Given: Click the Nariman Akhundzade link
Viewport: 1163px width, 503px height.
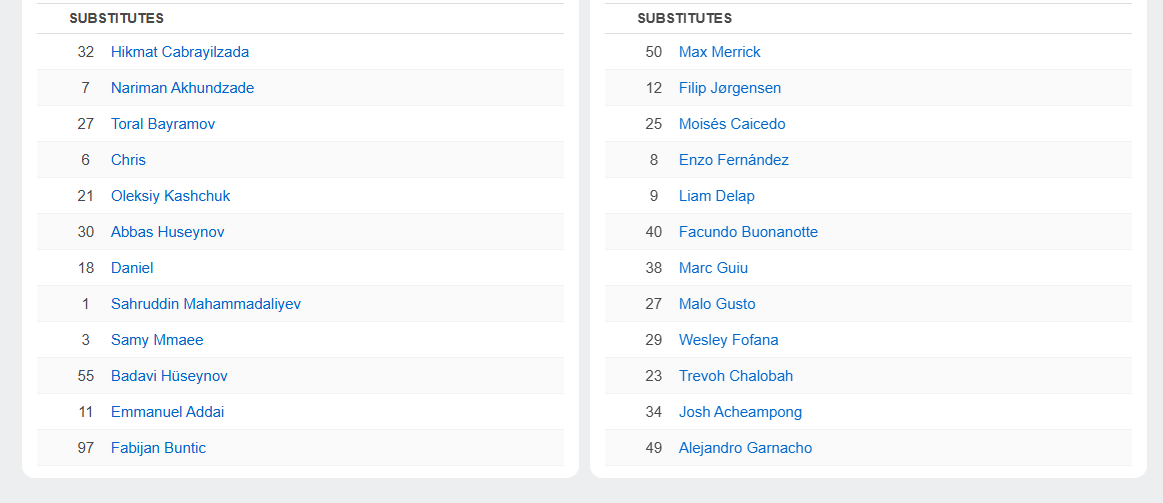Looking at the screenshot, I should [182, 88].
